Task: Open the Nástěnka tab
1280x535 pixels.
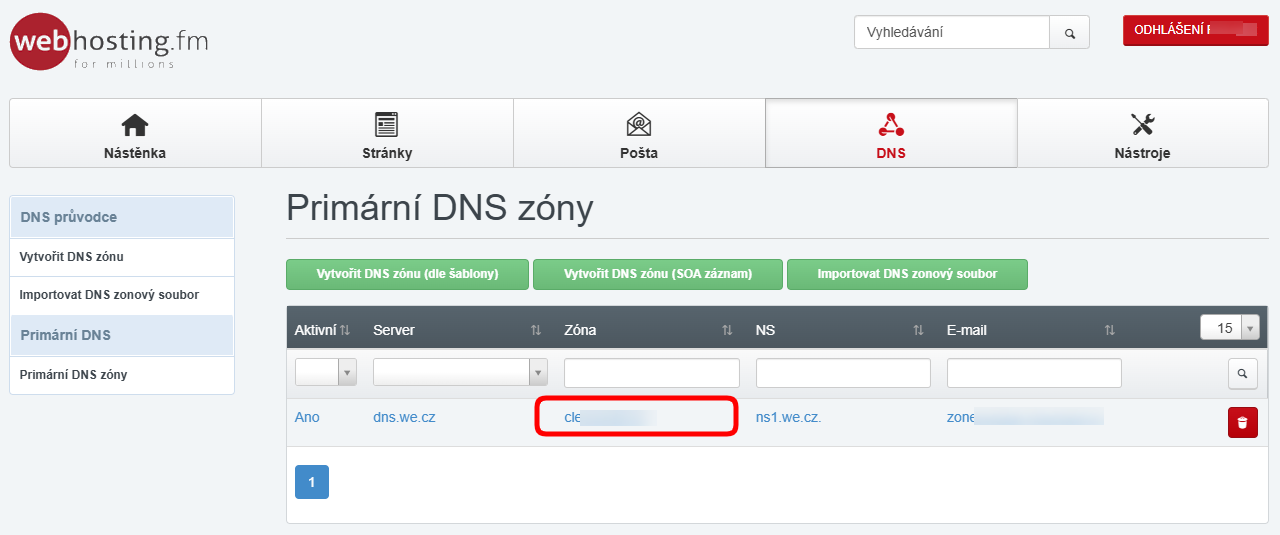Action: pyautogui.click(x=135, y=133)
